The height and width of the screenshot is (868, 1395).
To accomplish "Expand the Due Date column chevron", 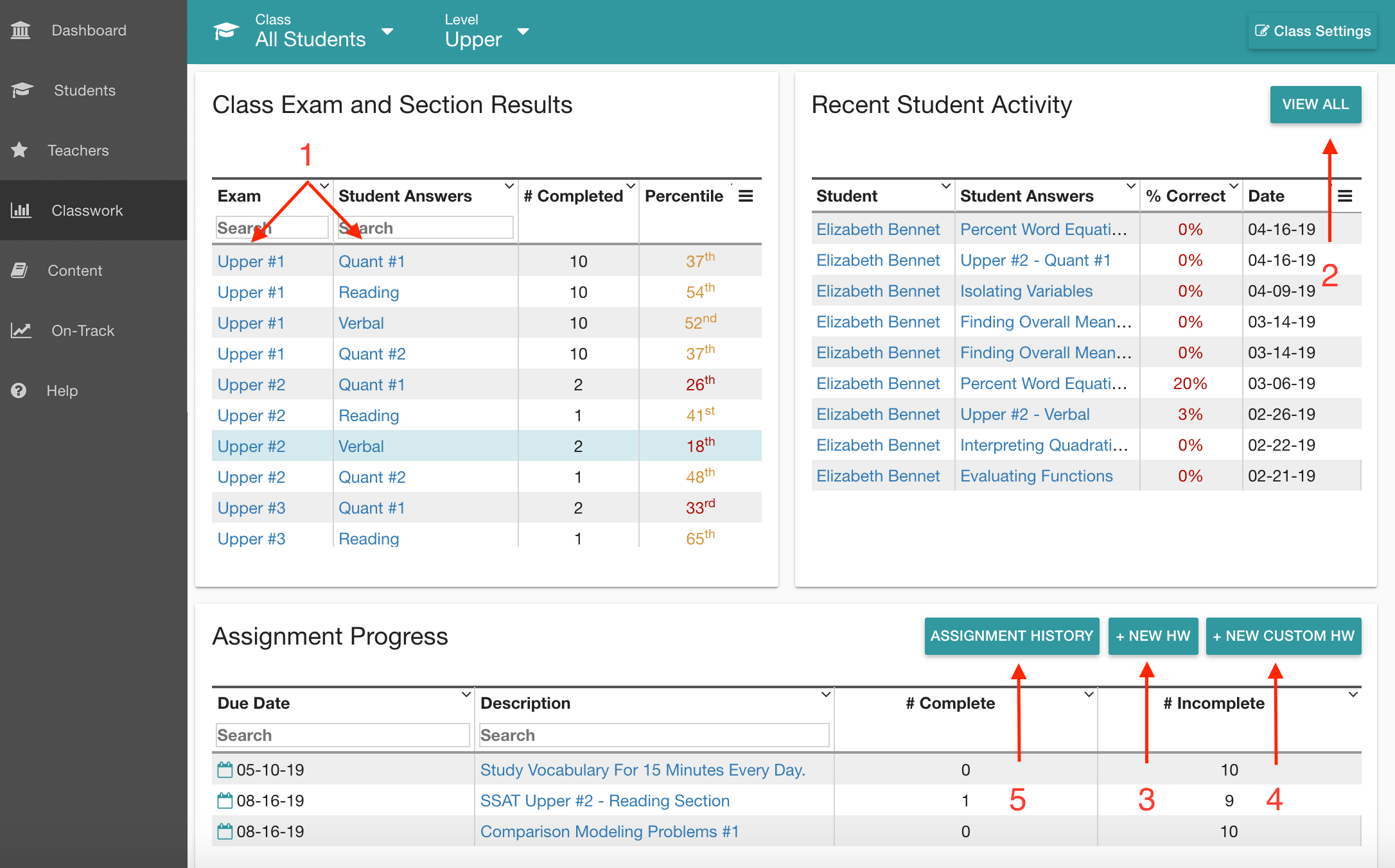I will (x=467, y=695).
